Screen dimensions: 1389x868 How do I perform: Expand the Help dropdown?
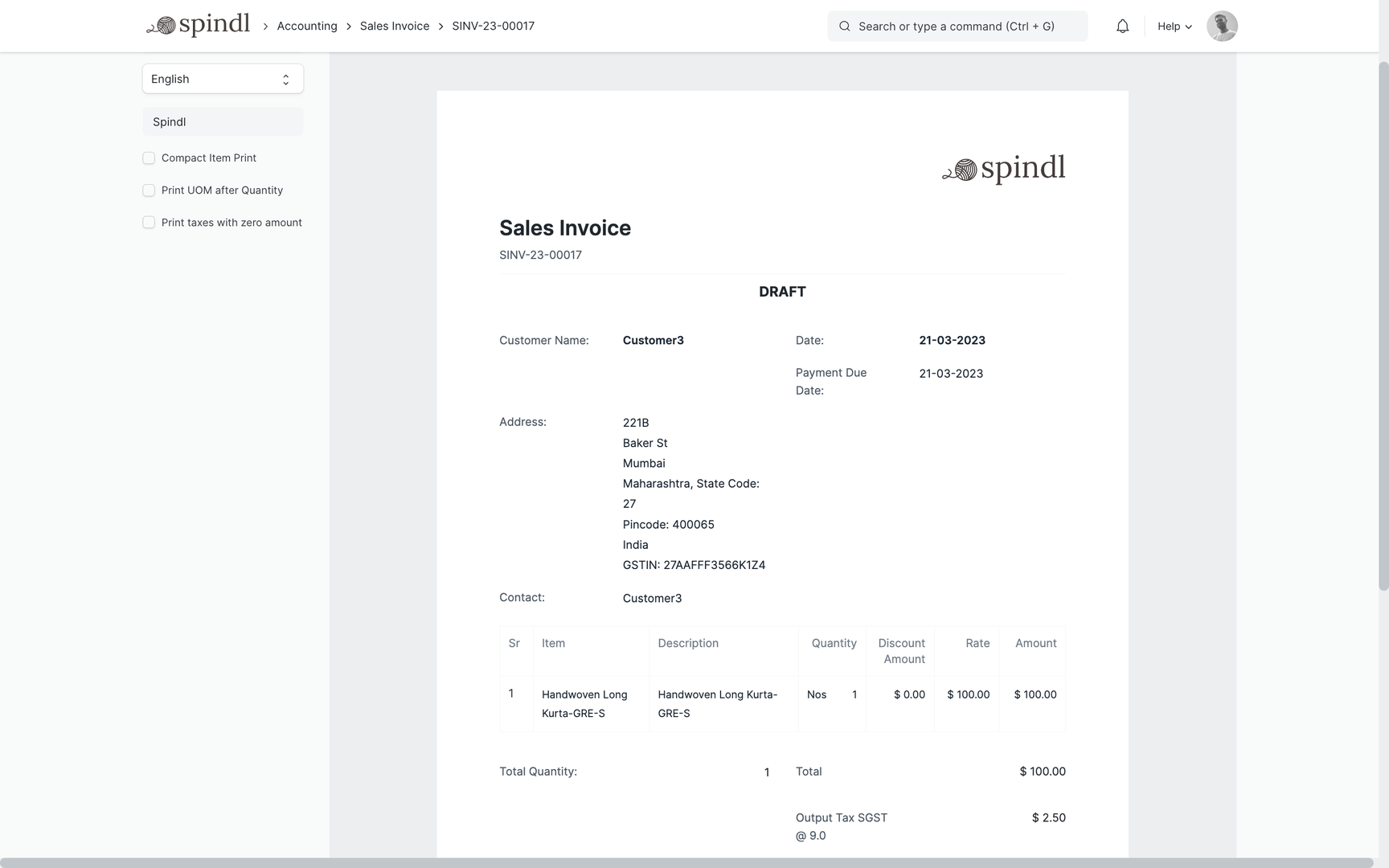coord(1174,26)
